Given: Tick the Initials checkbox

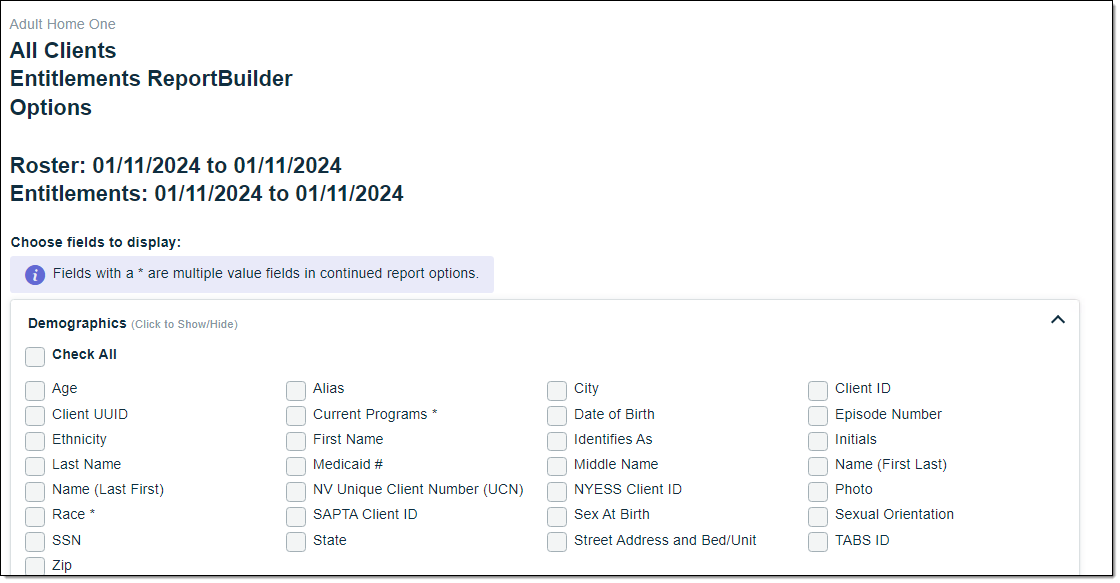Looking at the screenshot, I should pyautogui.click(x=818, y=441).
